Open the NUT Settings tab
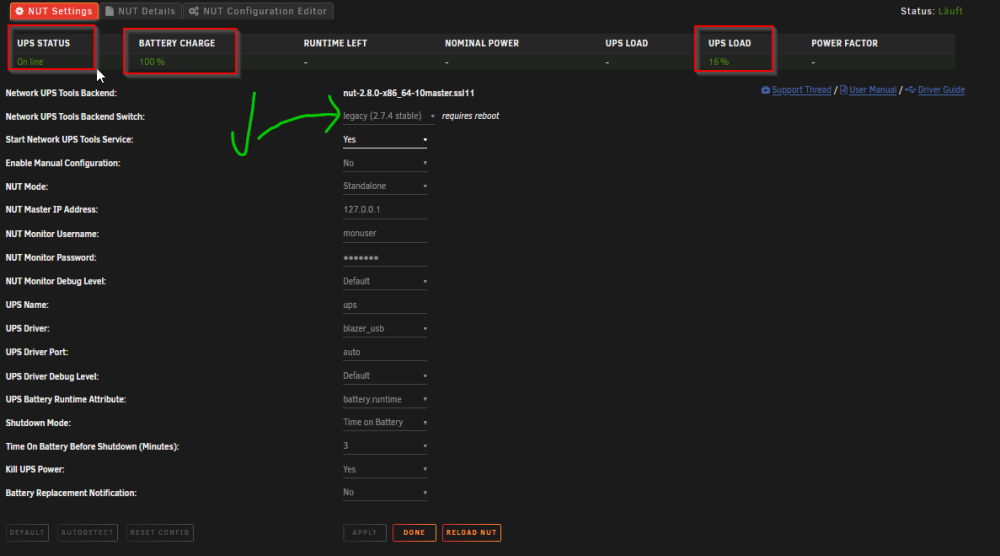Image resolution: width=1000 pixels, height=556 pixels. (x=54, y=11)
